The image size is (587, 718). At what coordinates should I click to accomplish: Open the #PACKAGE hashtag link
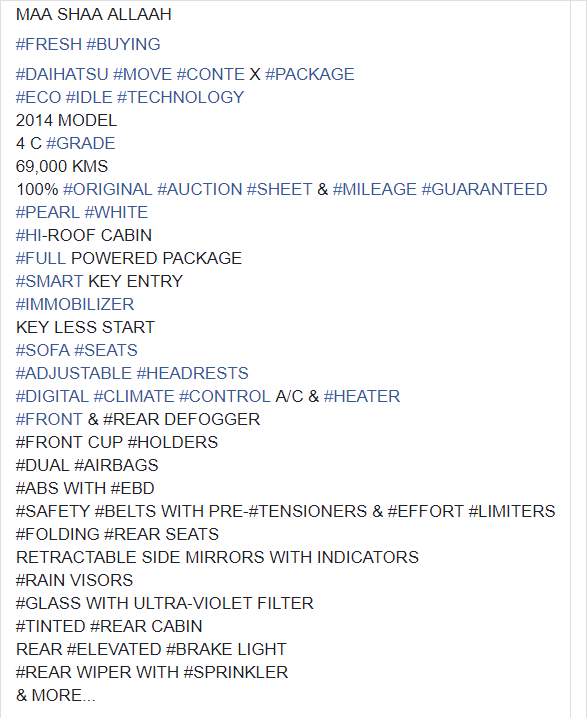tap(310, 74)
